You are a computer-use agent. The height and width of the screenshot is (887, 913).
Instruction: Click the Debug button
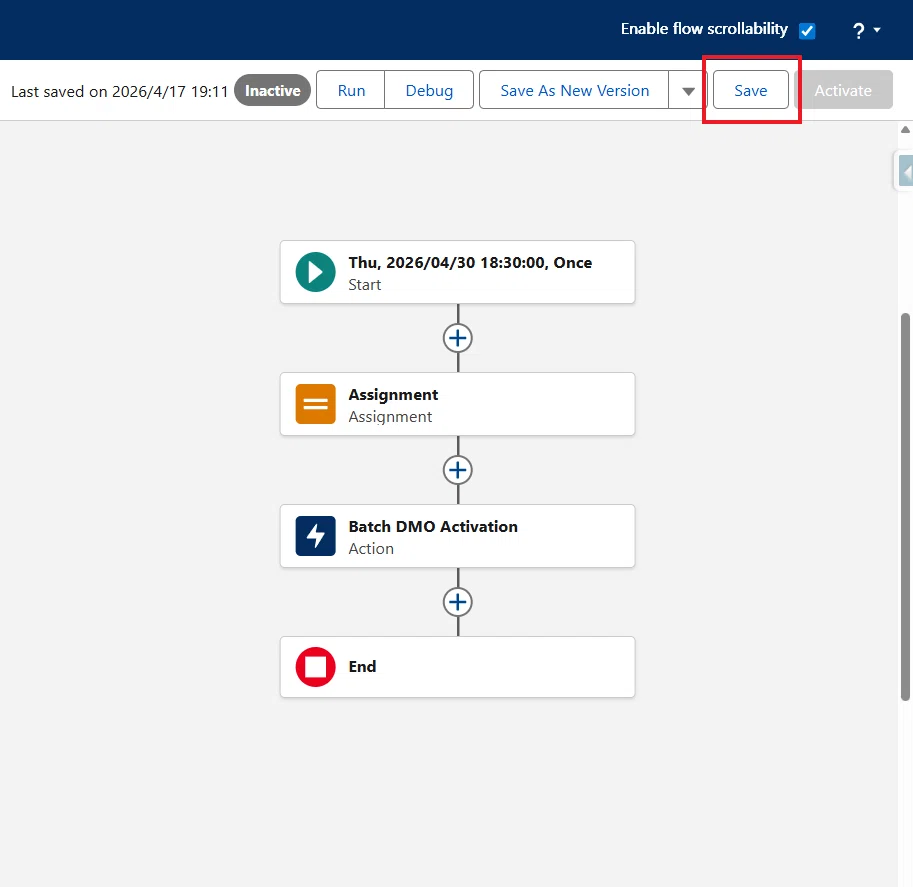[429, 90]
